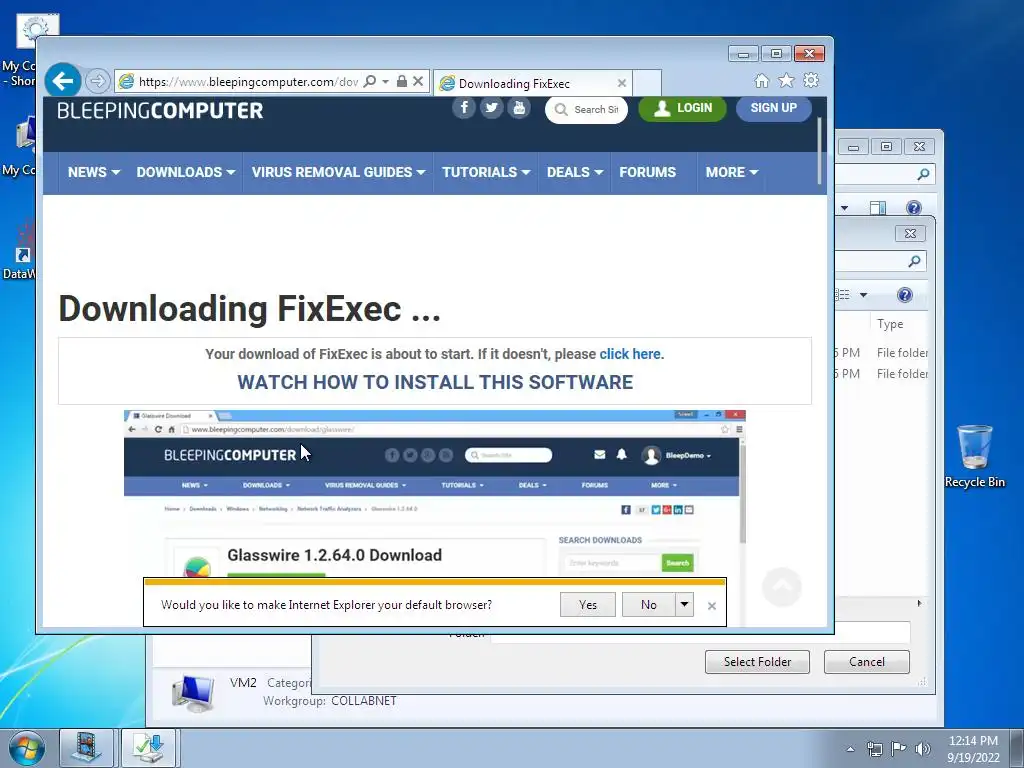Click the Select Folder button
The image size is (1024, 768).
757,662
